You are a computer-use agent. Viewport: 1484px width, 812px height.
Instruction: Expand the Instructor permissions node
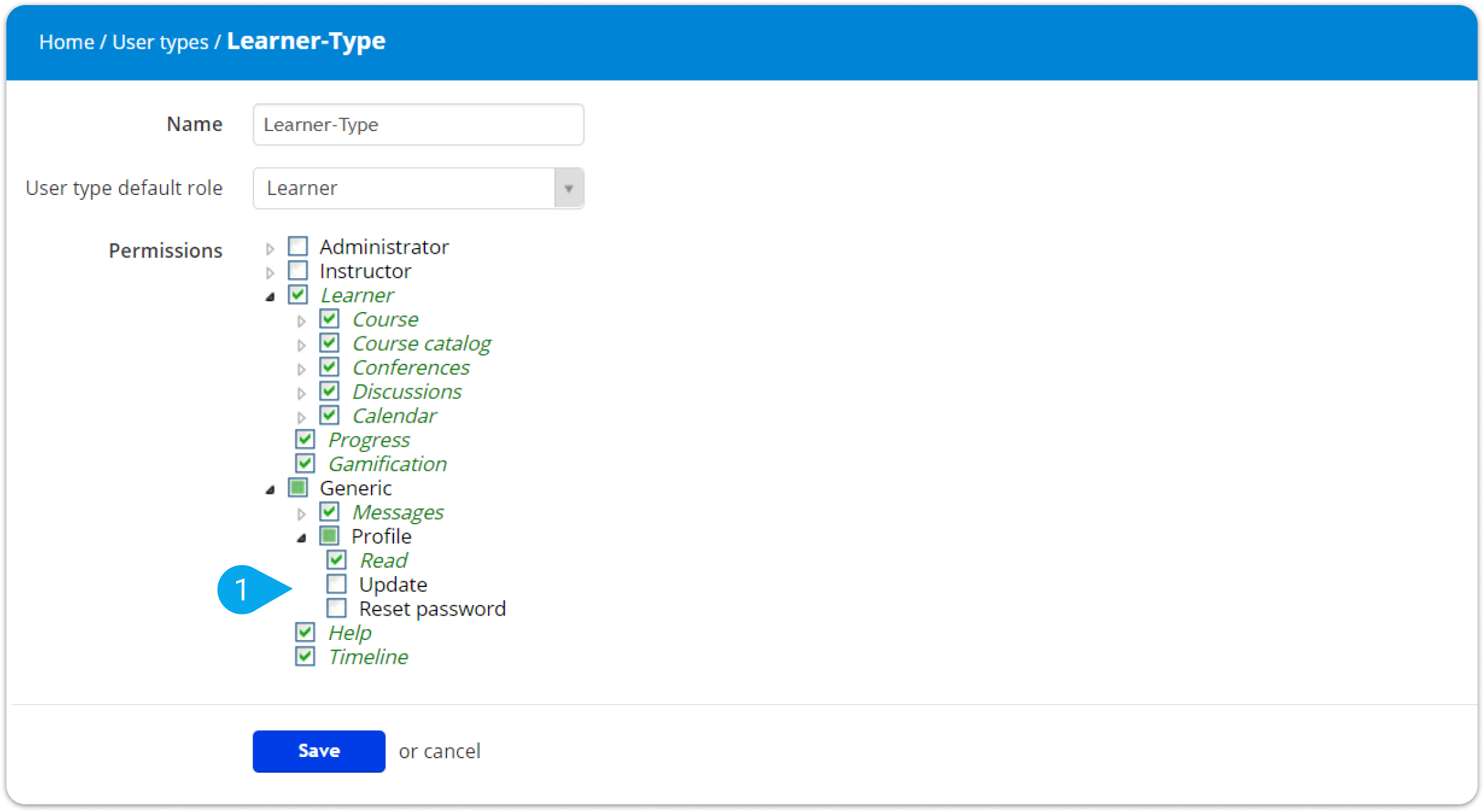pos(270,273)
